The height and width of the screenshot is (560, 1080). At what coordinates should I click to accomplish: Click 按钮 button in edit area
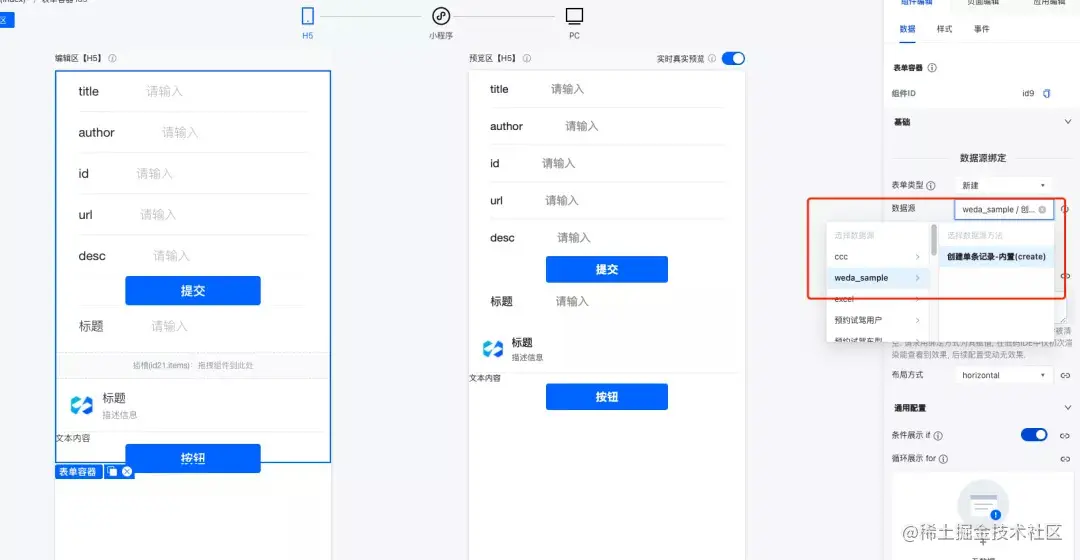coord(193,458)
